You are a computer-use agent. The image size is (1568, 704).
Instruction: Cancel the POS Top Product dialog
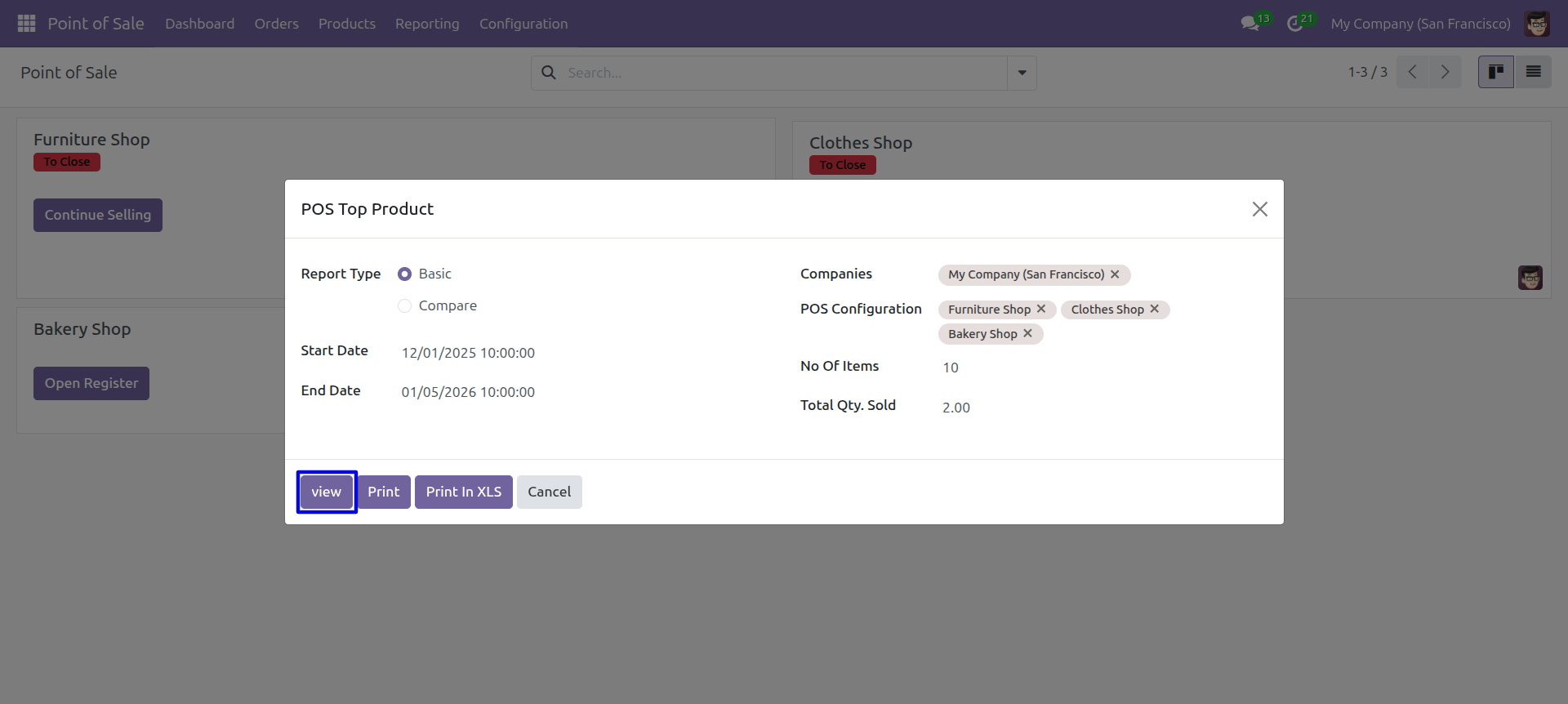coord(550,492)
